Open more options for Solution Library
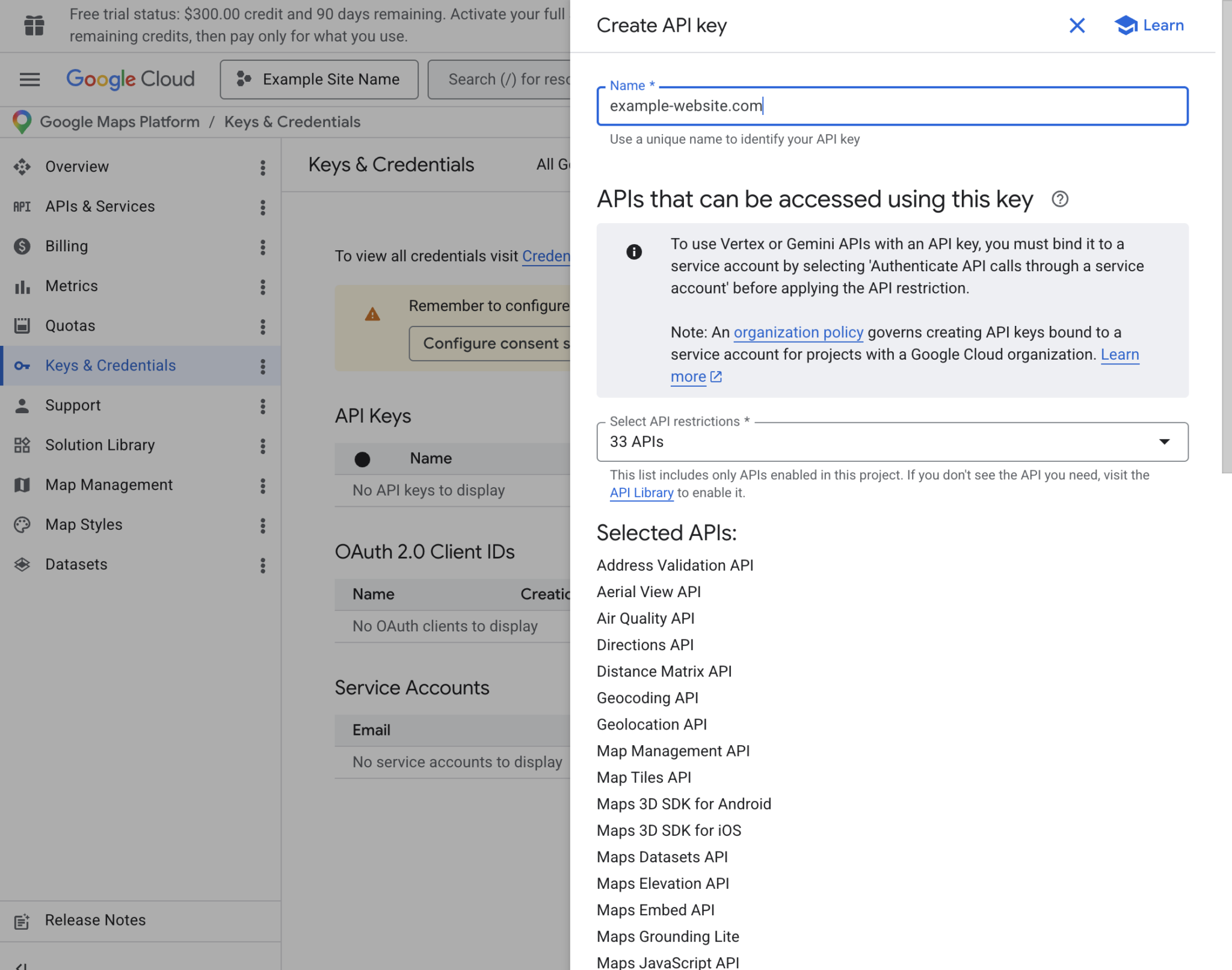The width and height of the screenshot is (1232, 970). pyautogui.click(x=263, y=446)
